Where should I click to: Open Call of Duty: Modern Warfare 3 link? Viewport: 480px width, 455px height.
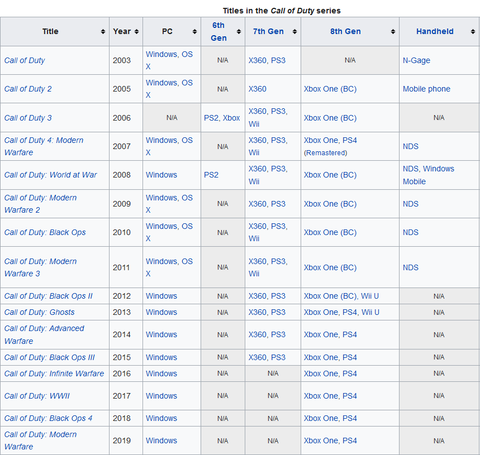point(40,267)
